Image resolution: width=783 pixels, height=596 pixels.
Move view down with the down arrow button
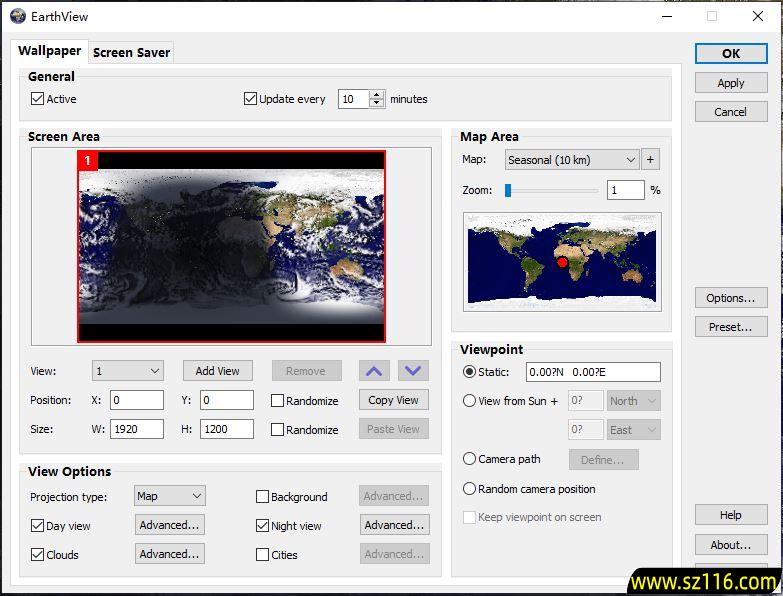pyautogui.click(x=413, y=371)
